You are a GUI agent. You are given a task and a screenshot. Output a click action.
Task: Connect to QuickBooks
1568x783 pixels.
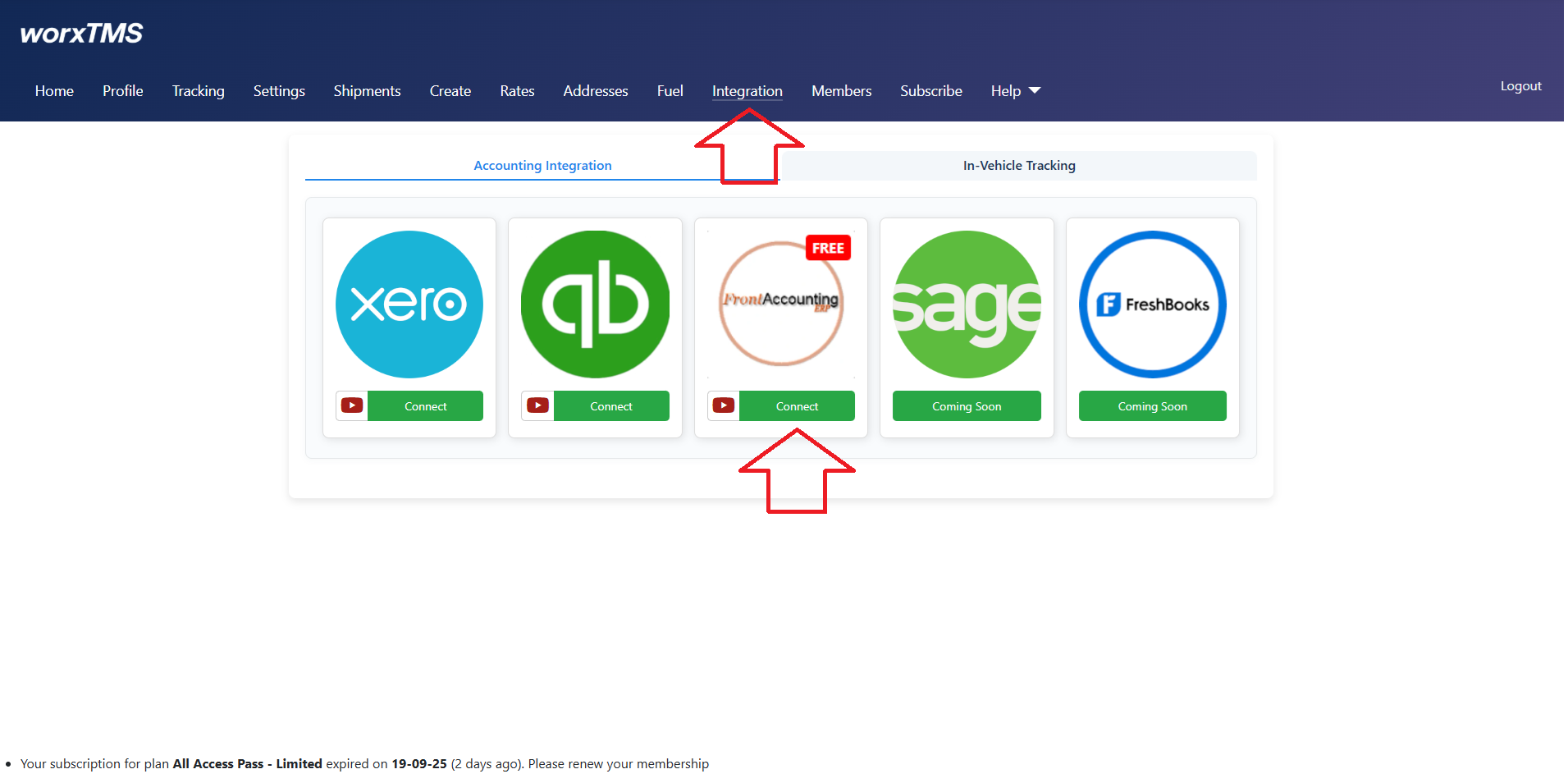click(x=611, y=406)
